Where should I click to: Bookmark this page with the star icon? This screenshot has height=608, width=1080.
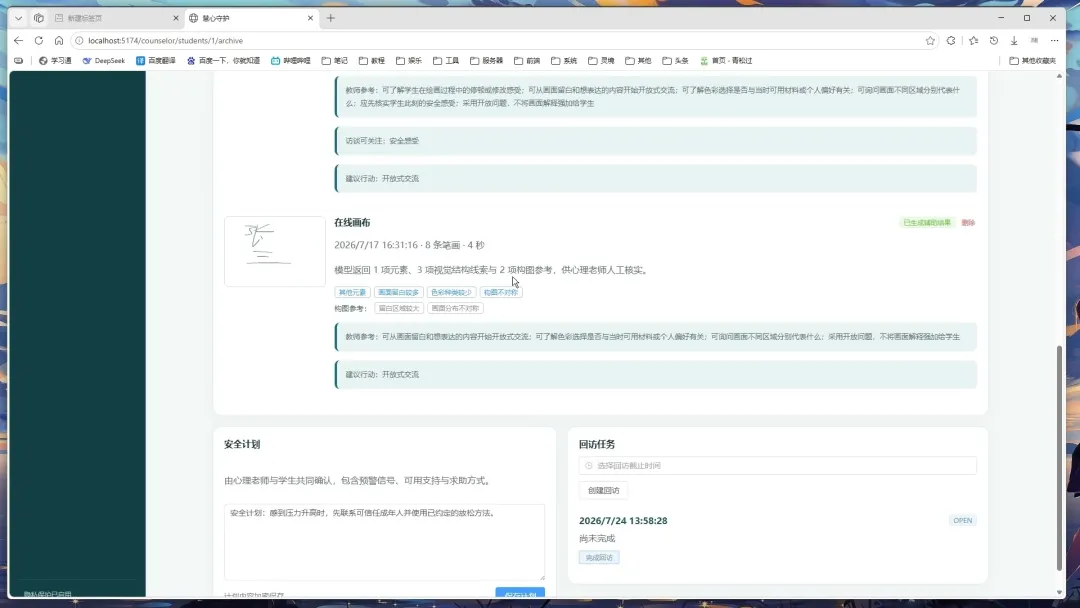[930, 41]
